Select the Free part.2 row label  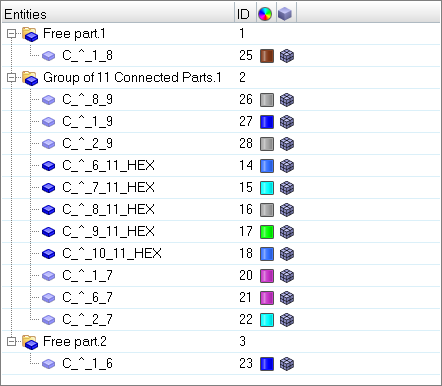point(75,342)
